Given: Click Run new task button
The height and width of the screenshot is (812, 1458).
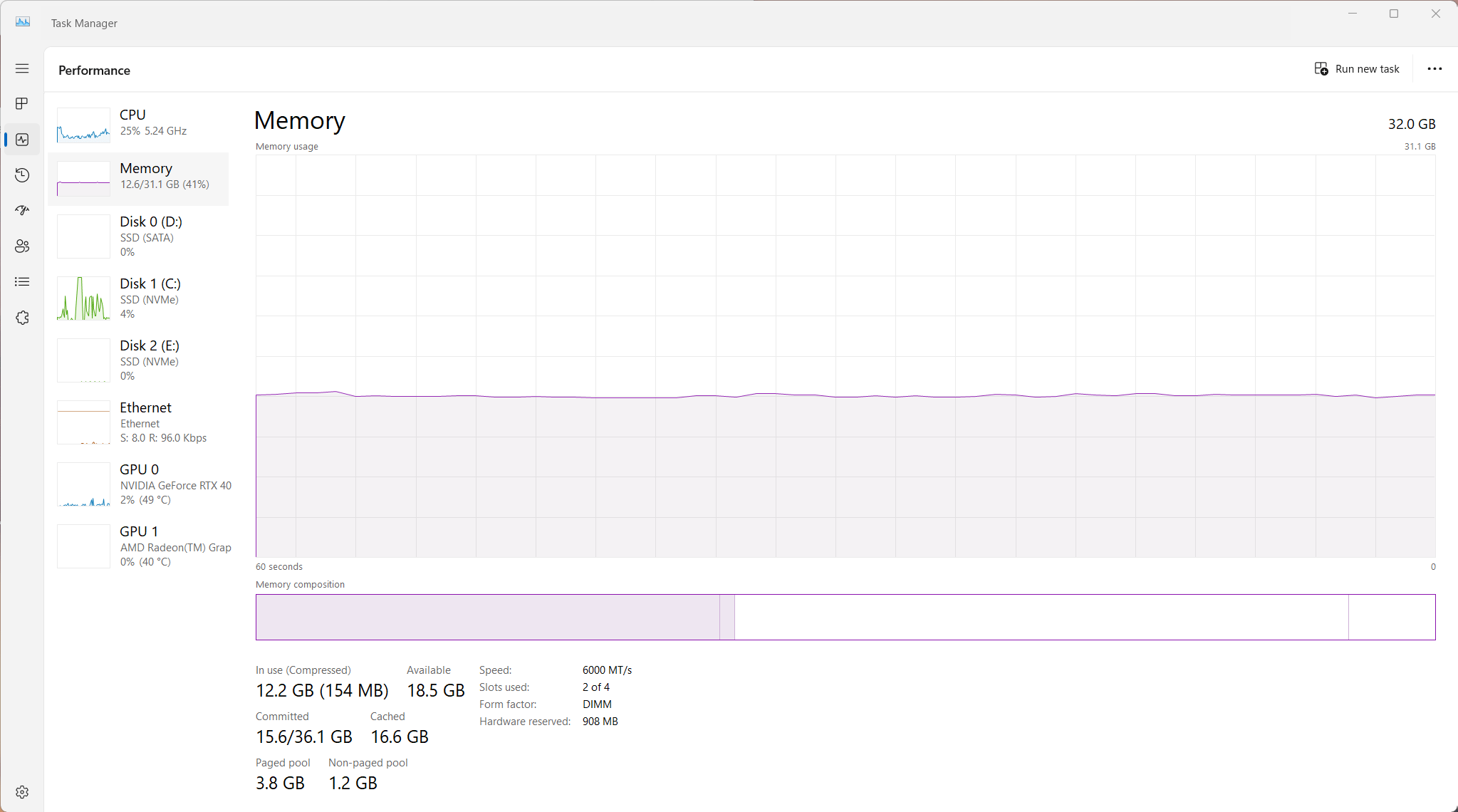Looking at the screenshot, I should (1357, 69).
